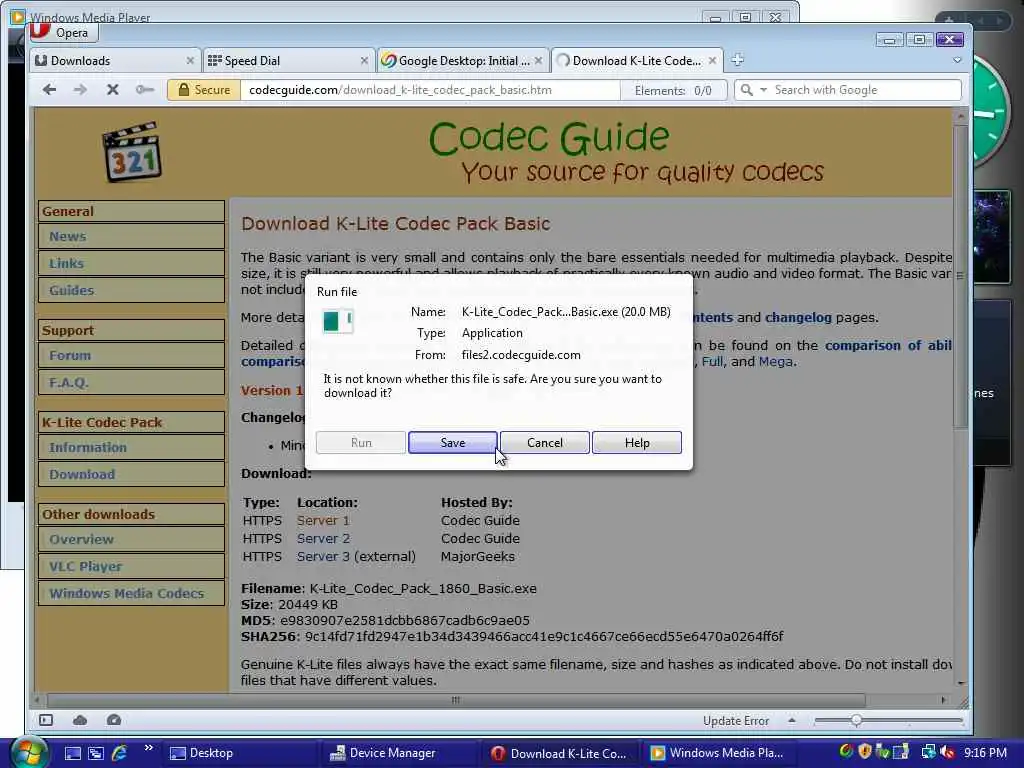Open the Forum sidebar link
The image size is (1024, 768).
pos(70,355)
